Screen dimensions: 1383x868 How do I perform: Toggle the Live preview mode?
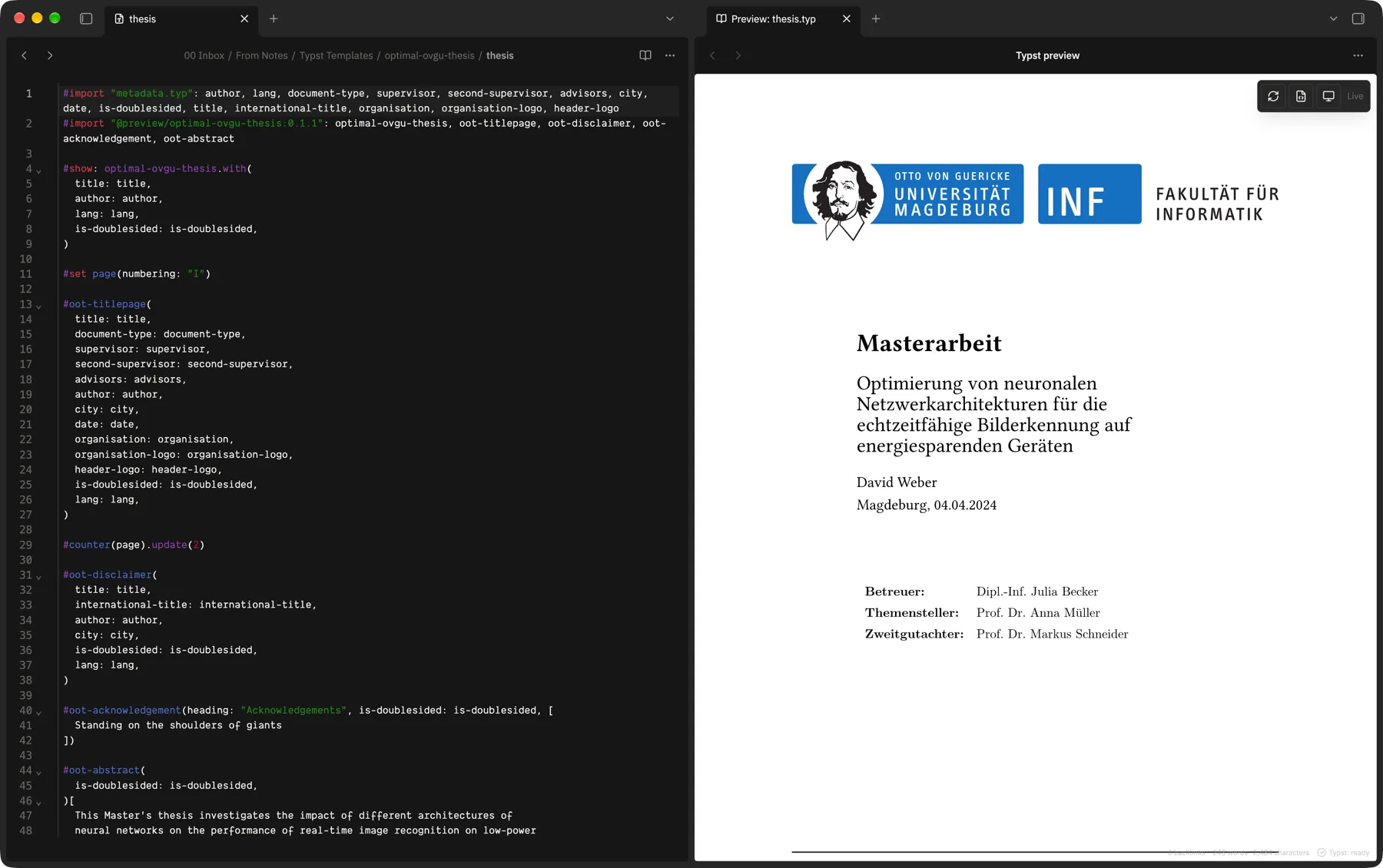coord(1355,96)
